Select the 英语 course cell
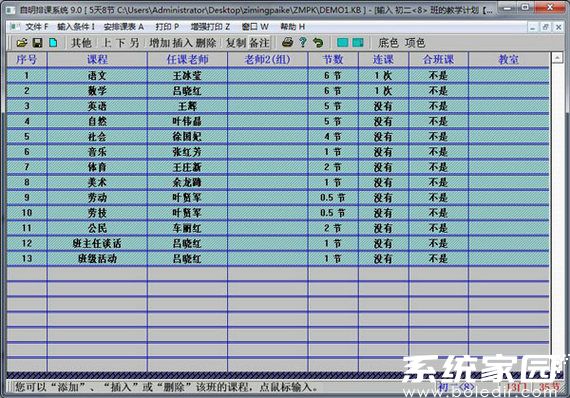Screen dimensions: 570x398 pyautogui.click(x=97, y=106)
